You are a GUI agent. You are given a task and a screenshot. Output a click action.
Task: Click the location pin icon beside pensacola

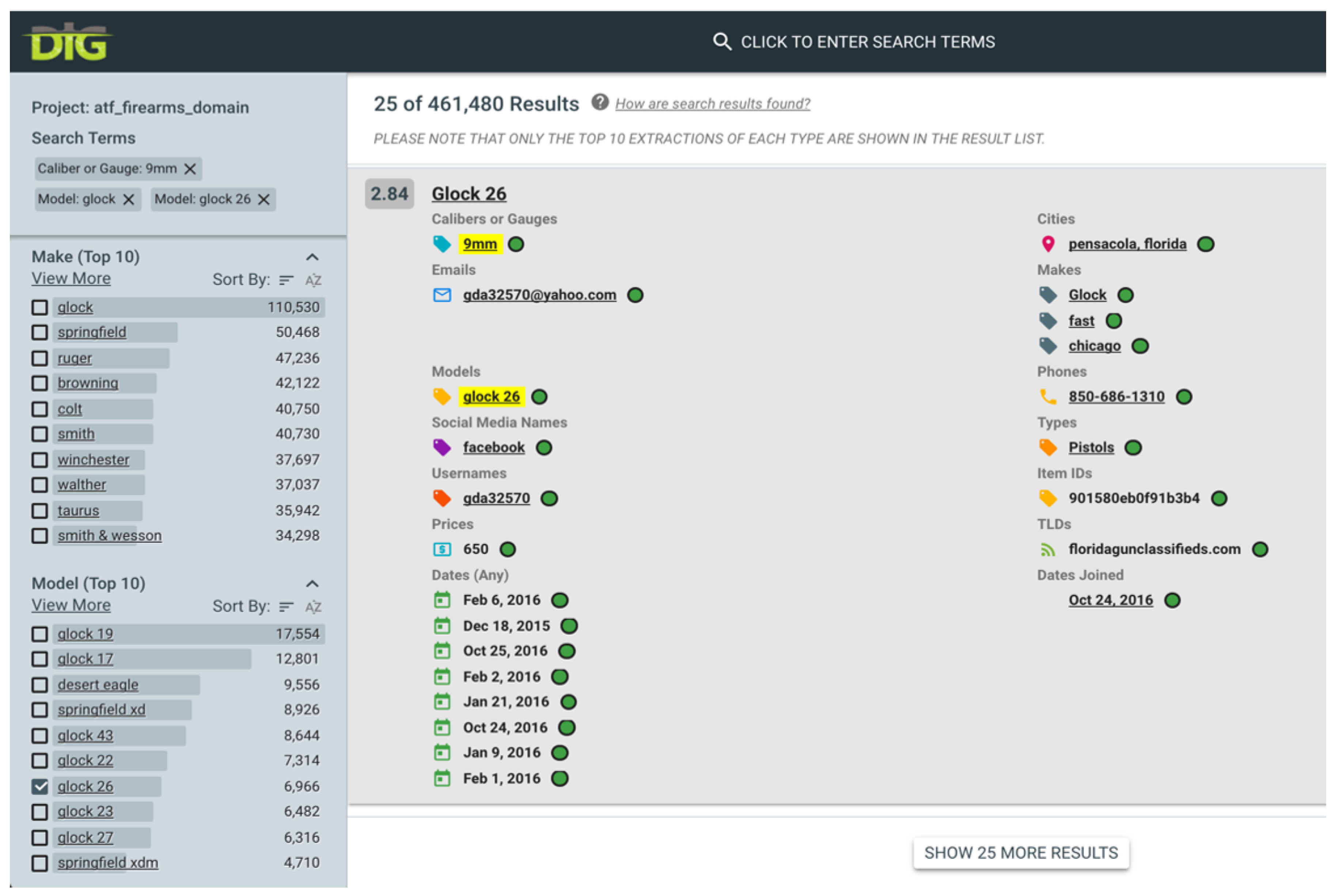click(1048, 245)
